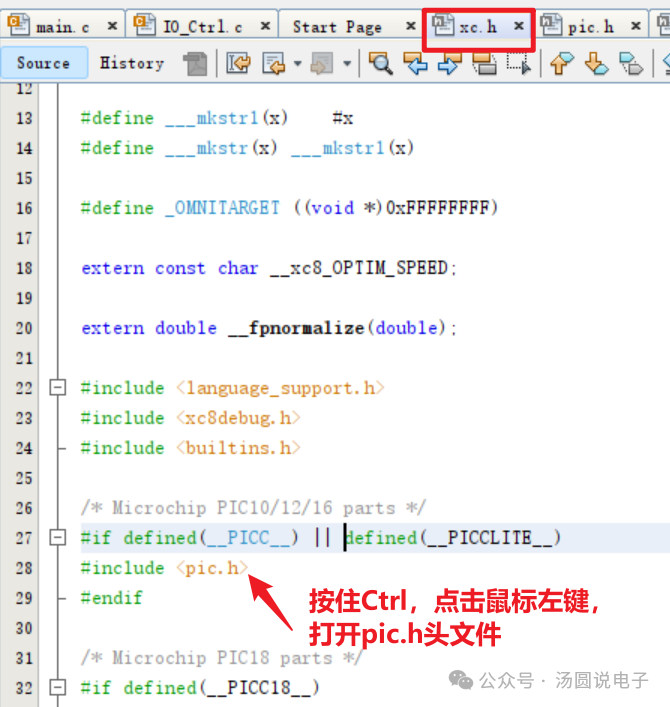Click <xc8debug.h> include on line 23
This screenshot has width=670, height=707.
tap(238, 418)
